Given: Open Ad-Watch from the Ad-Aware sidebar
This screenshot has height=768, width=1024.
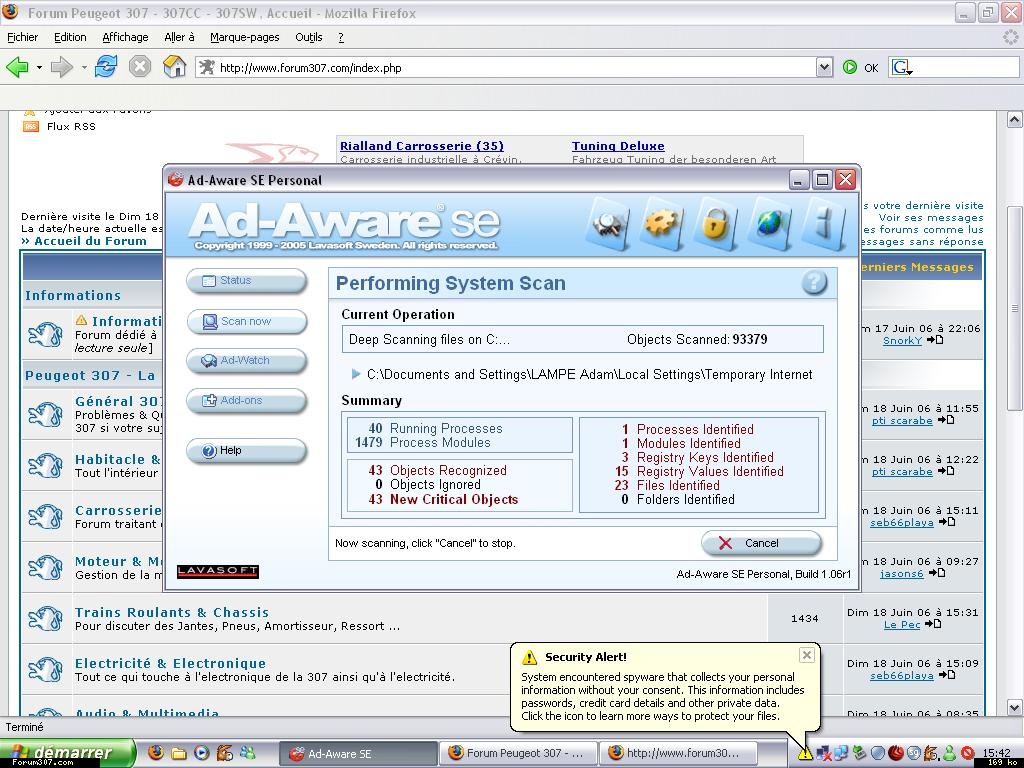Looking at the screenshot, I should click(246, 360).
